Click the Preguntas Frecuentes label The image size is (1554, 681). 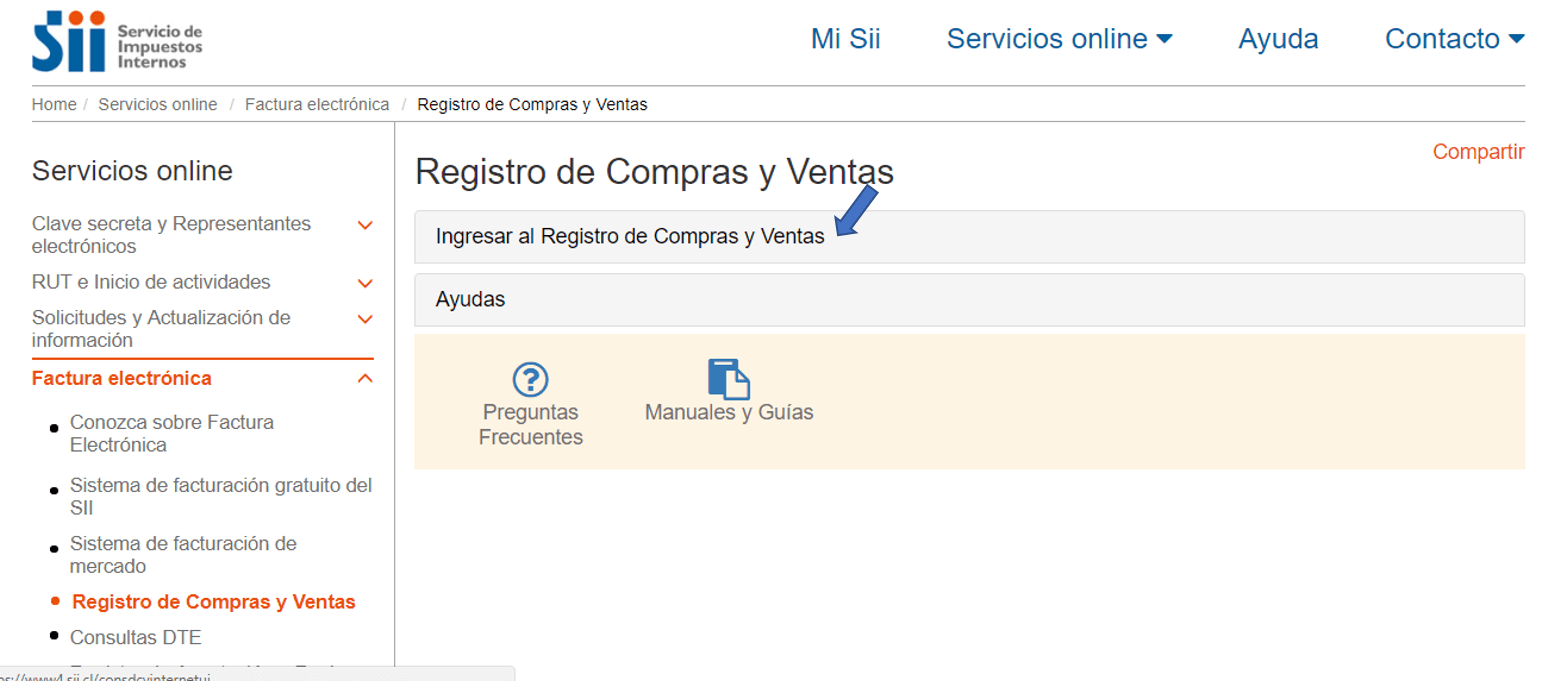tap(531, 424)
